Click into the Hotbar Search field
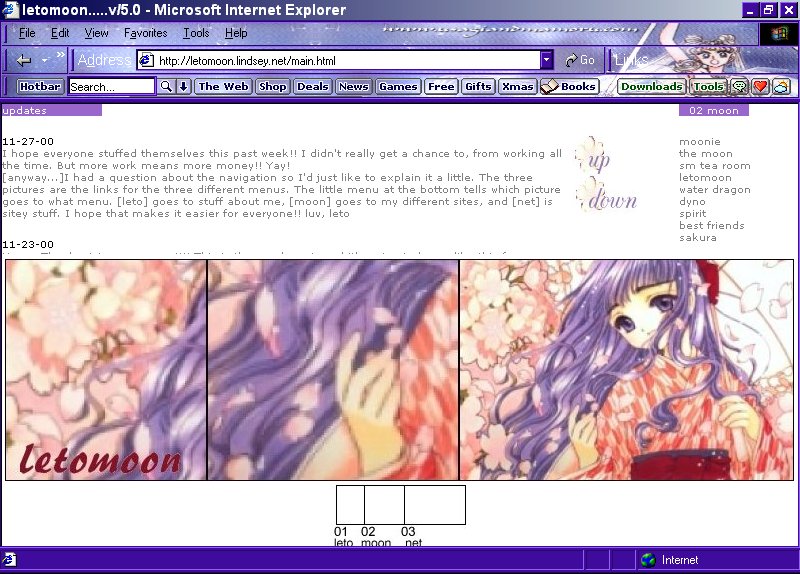This screenshot has height=574, width=800. 111,87
